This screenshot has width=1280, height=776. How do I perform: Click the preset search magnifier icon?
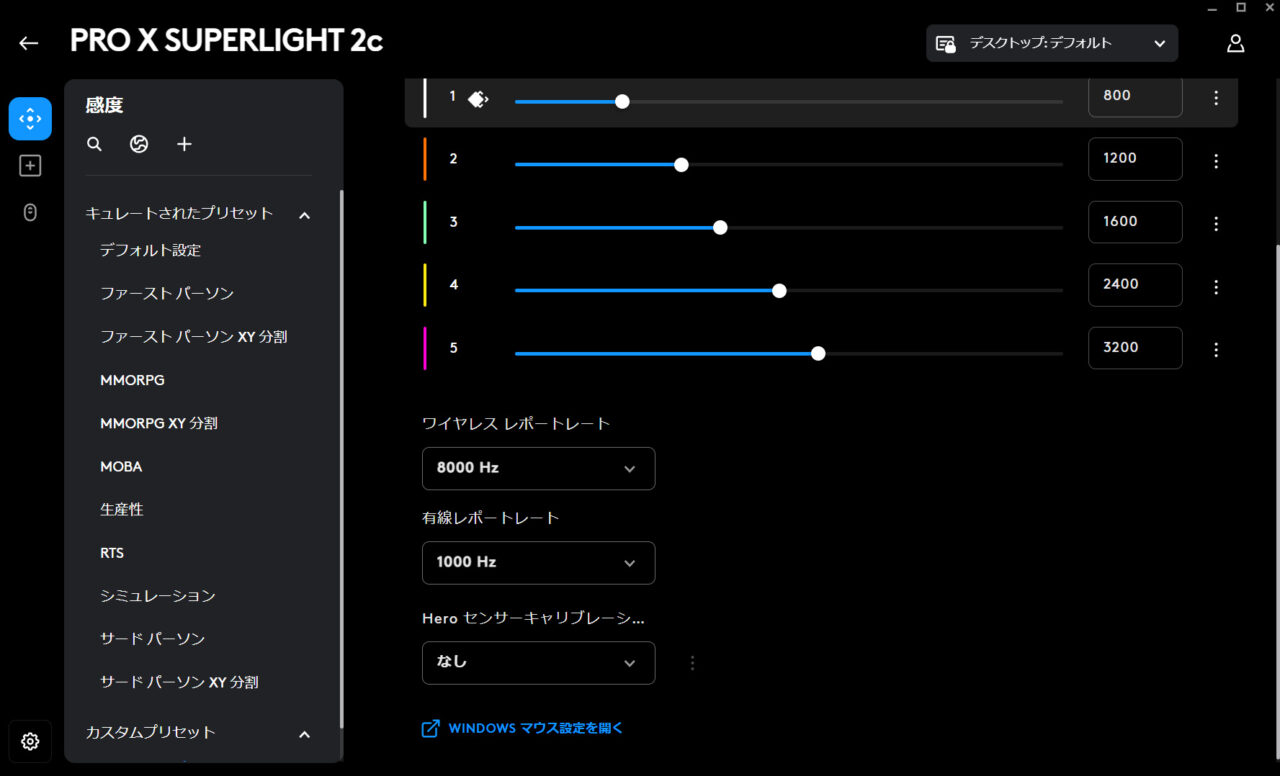coord(95,144)
